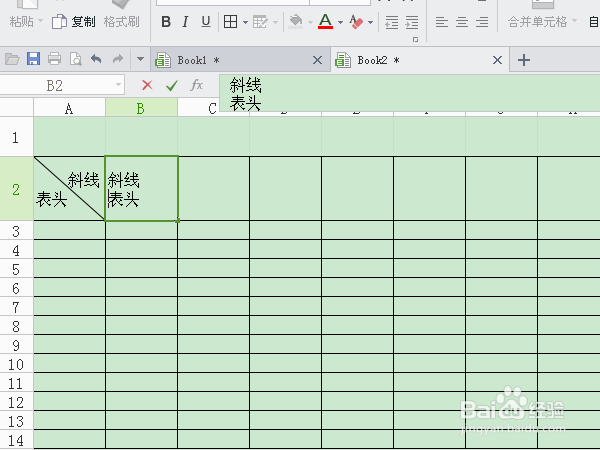Select column A header

(x=69, y=109)
